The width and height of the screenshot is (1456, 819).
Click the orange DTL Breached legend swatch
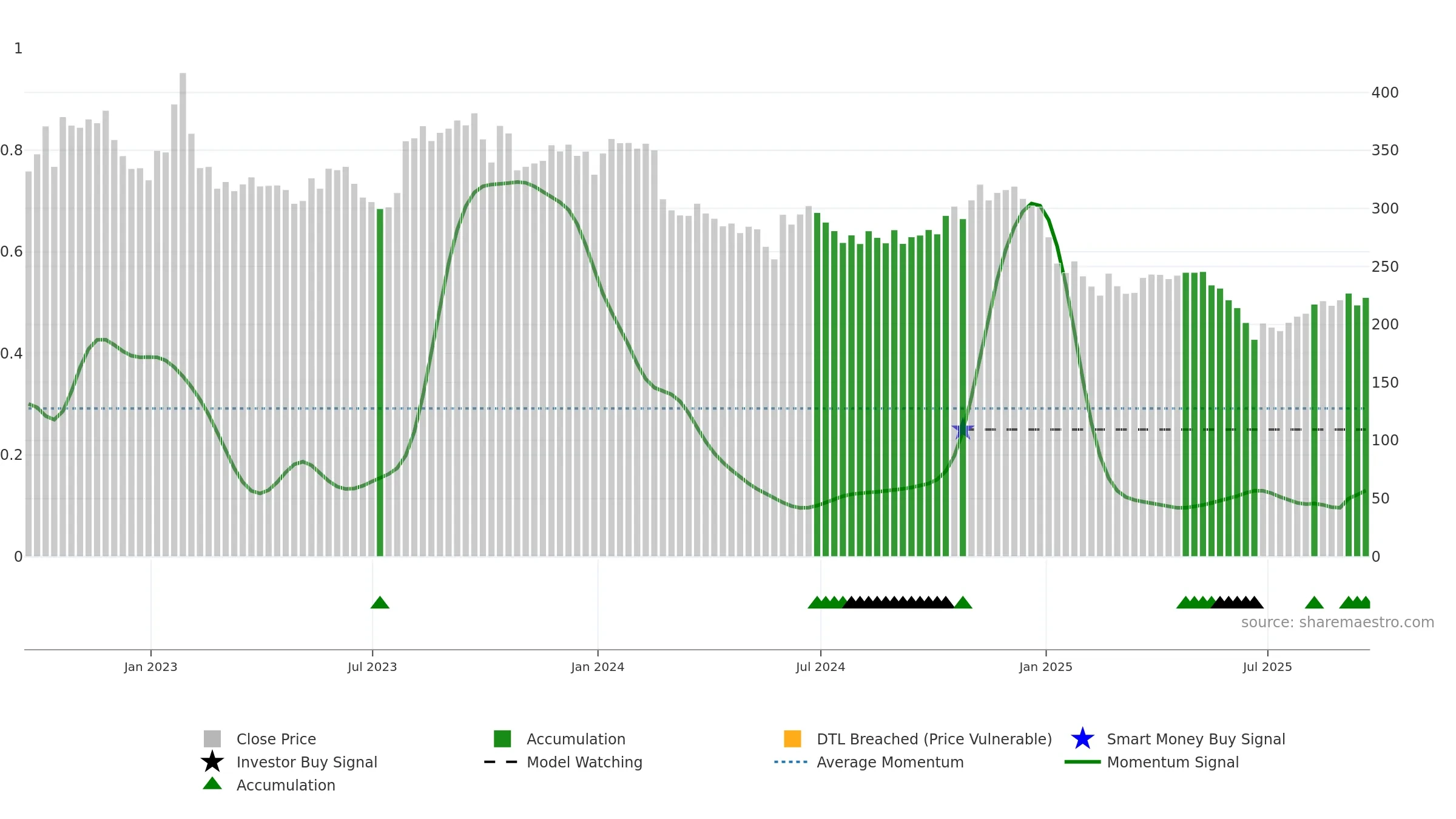pyautogui.click(x=792, y=739)
